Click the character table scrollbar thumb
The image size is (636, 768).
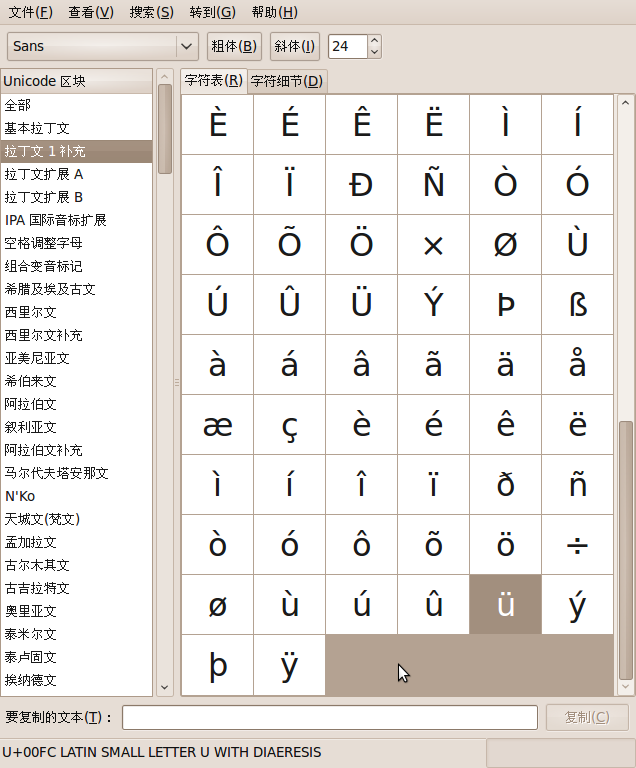pyautogui.click(x=625, y=550)
